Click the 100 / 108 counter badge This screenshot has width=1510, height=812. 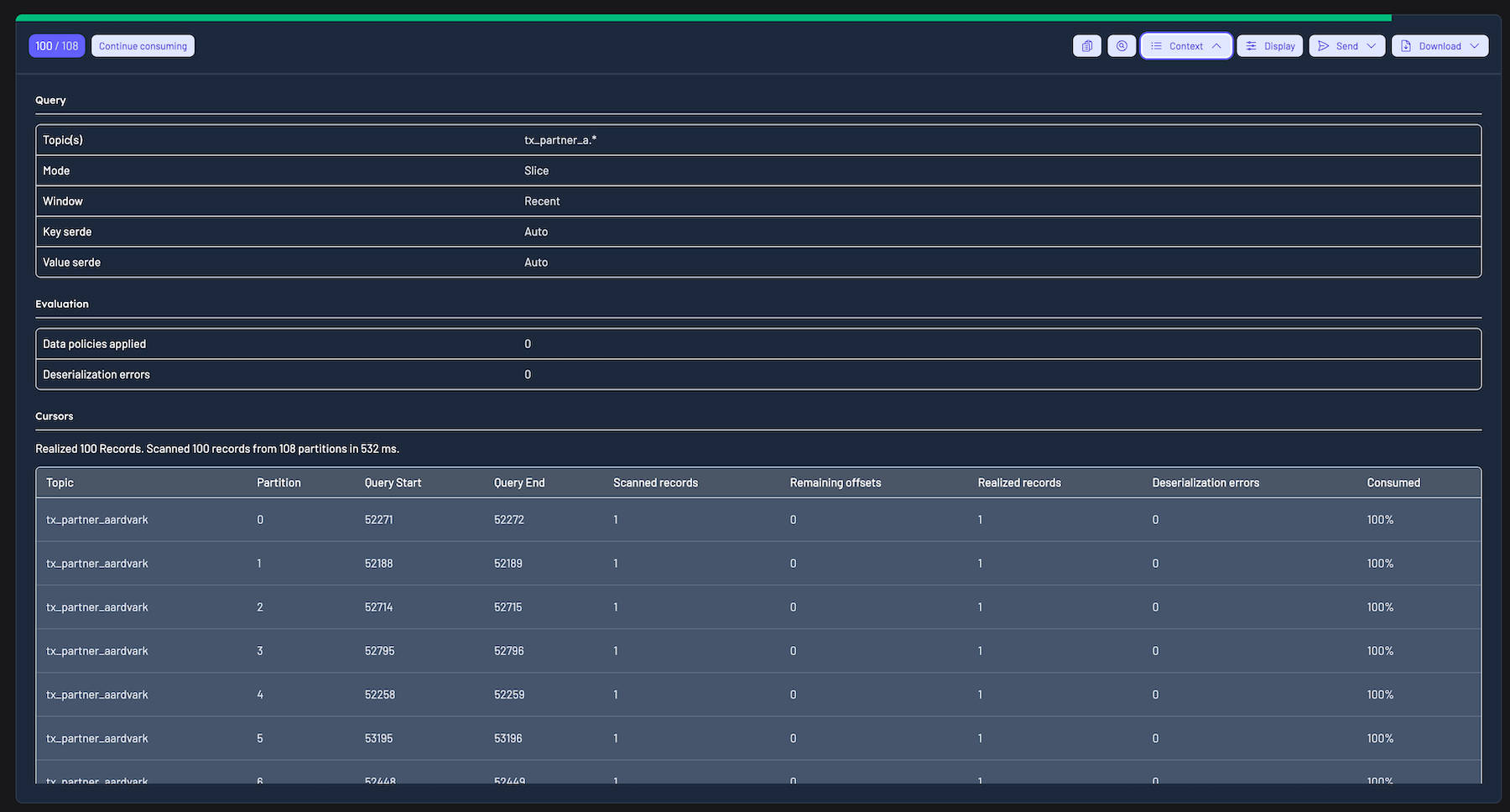(57, 46)
